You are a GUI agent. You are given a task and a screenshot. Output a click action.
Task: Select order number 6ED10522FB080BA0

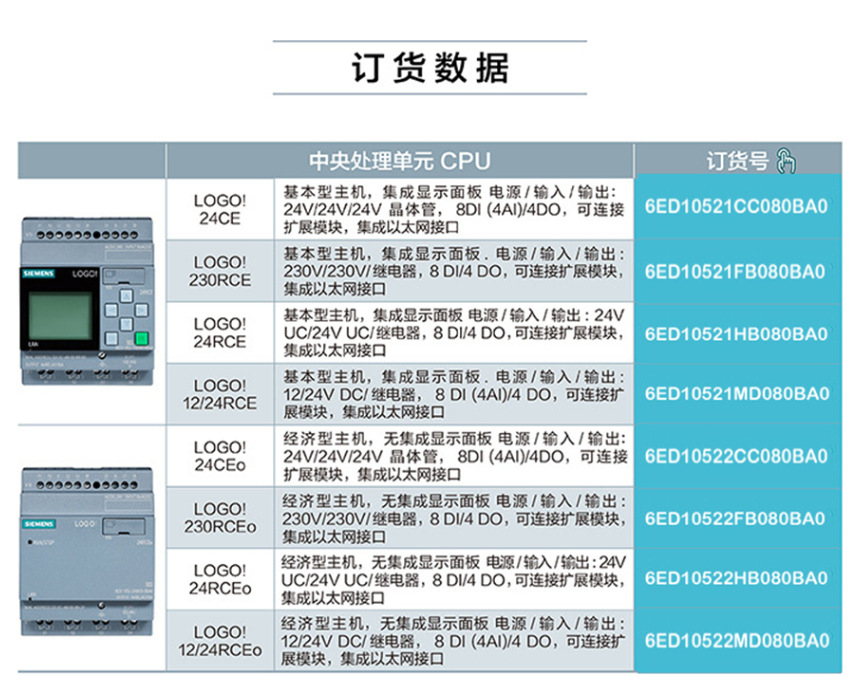(x=735, y=518)
